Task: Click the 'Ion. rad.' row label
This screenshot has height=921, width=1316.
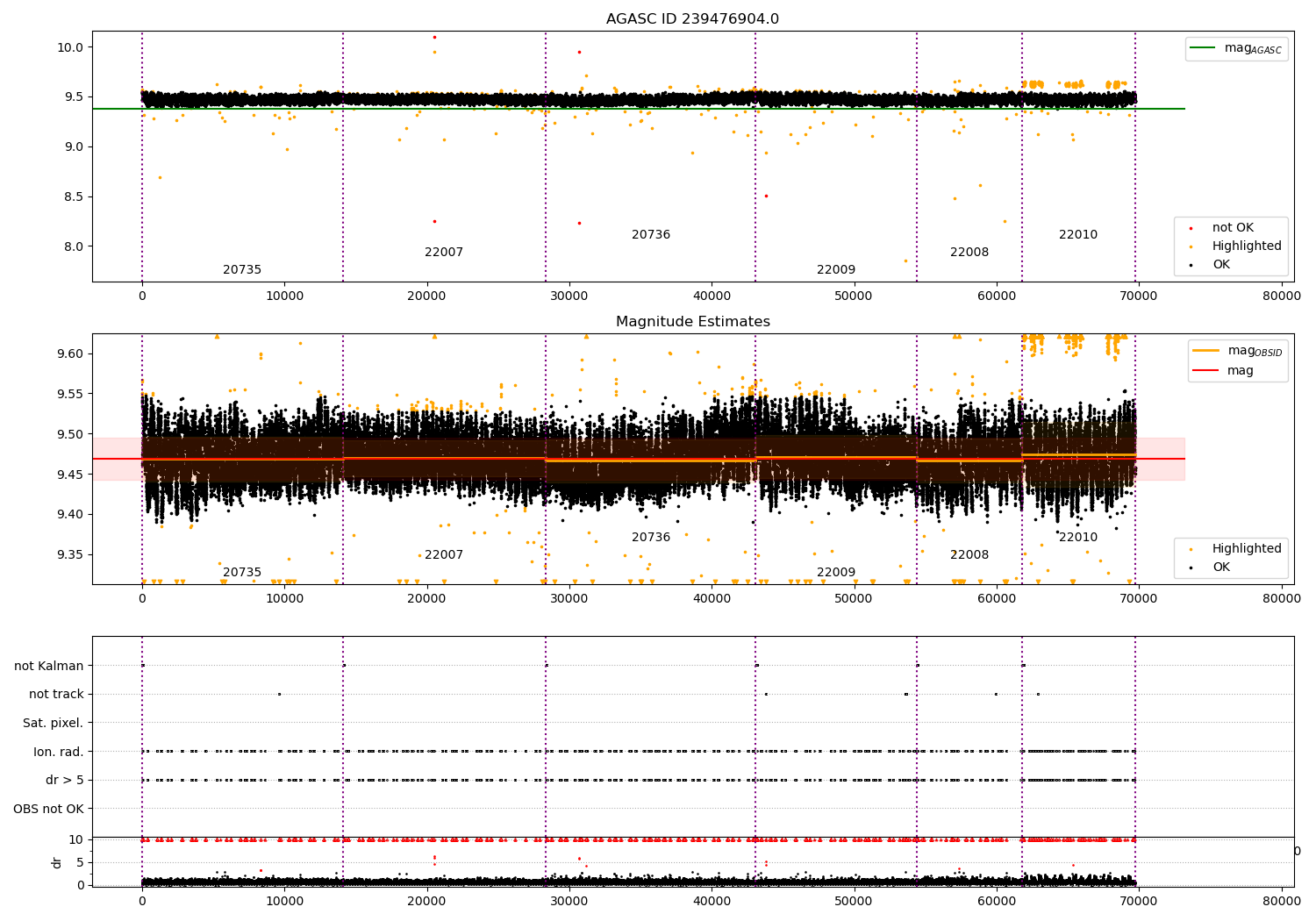Action: point(58,752)
